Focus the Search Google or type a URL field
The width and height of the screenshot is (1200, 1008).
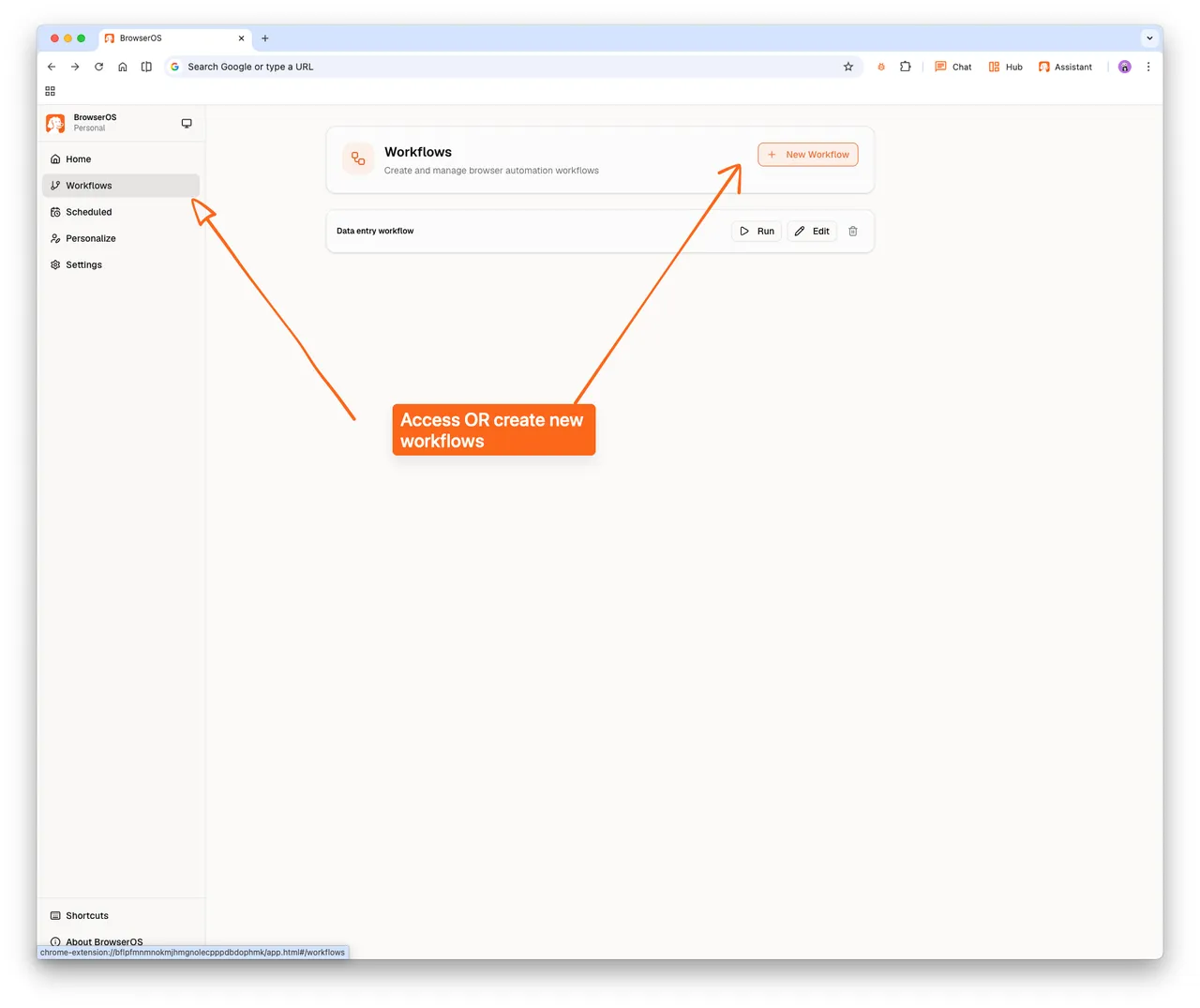pos(511,67)
